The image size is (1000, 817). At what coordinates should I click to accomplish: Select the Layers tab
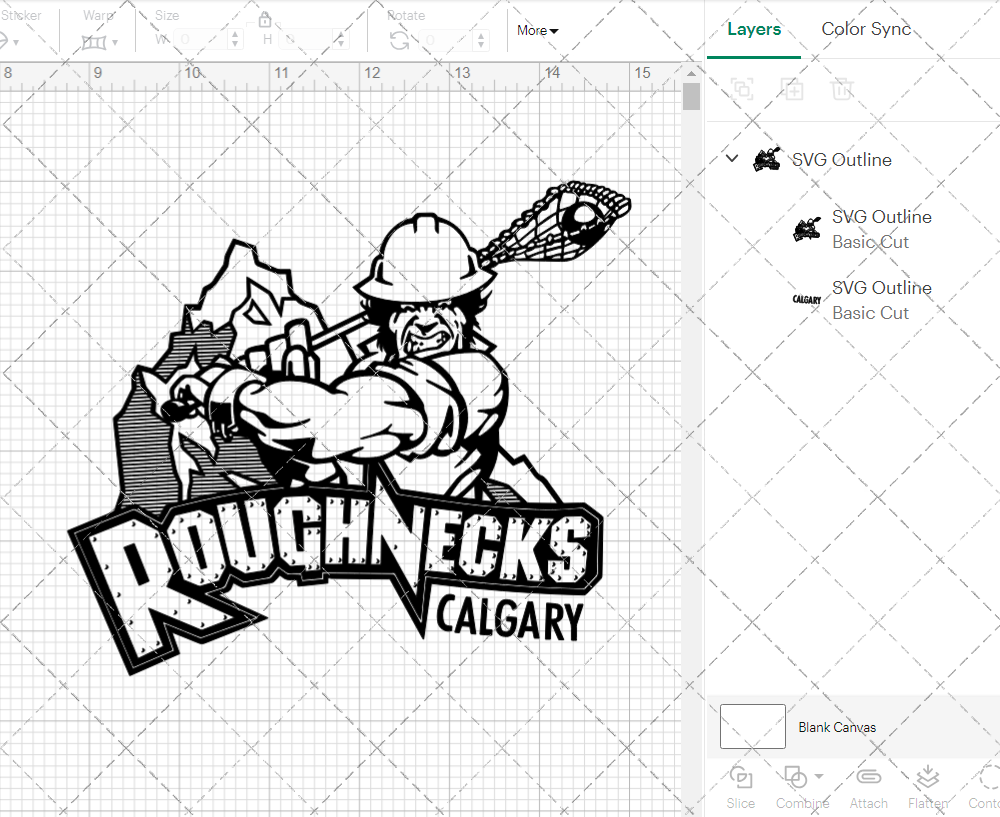click(x=754, y=29)
